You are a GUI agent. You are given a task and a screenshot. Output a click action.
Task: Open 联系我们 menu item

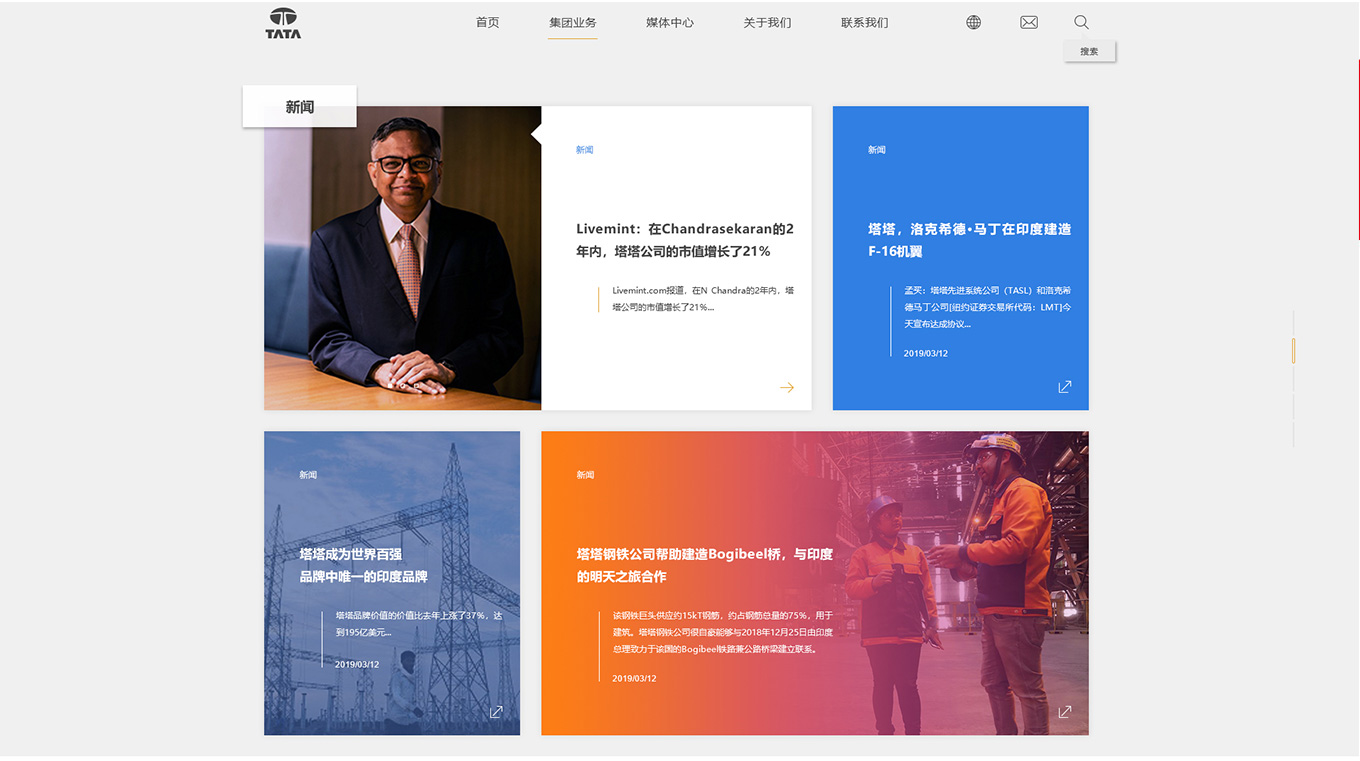point(865,22)
